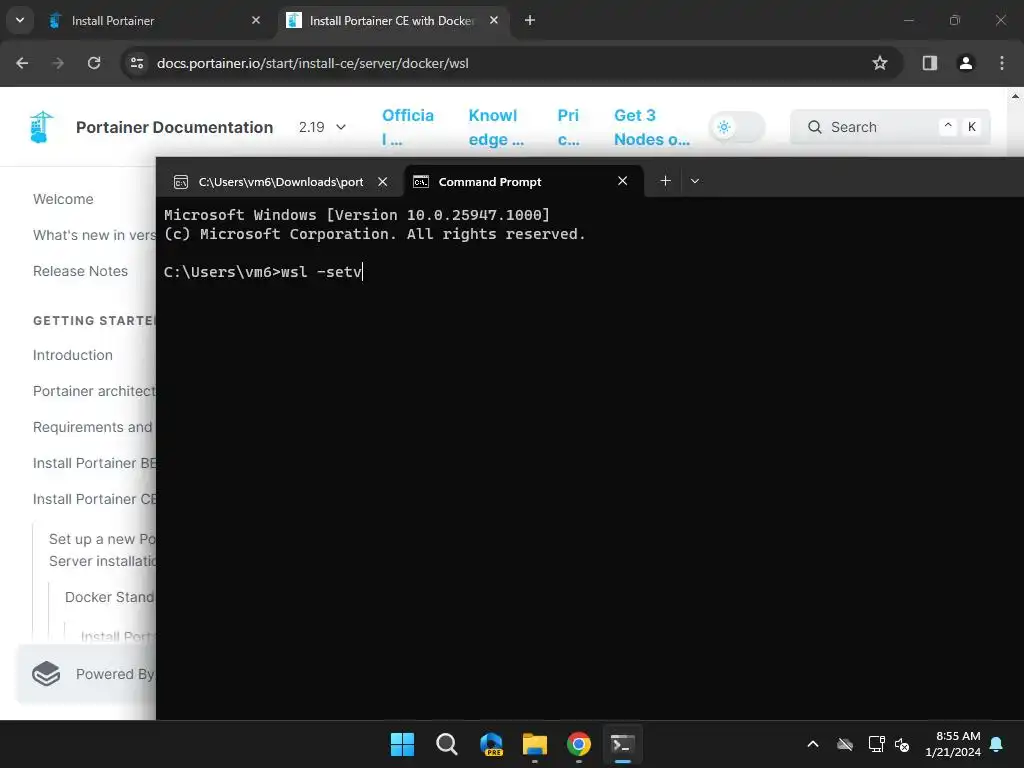Viewport: 1024px width, 768px height.
Task: Click the docs Search field
Action: 890,127
